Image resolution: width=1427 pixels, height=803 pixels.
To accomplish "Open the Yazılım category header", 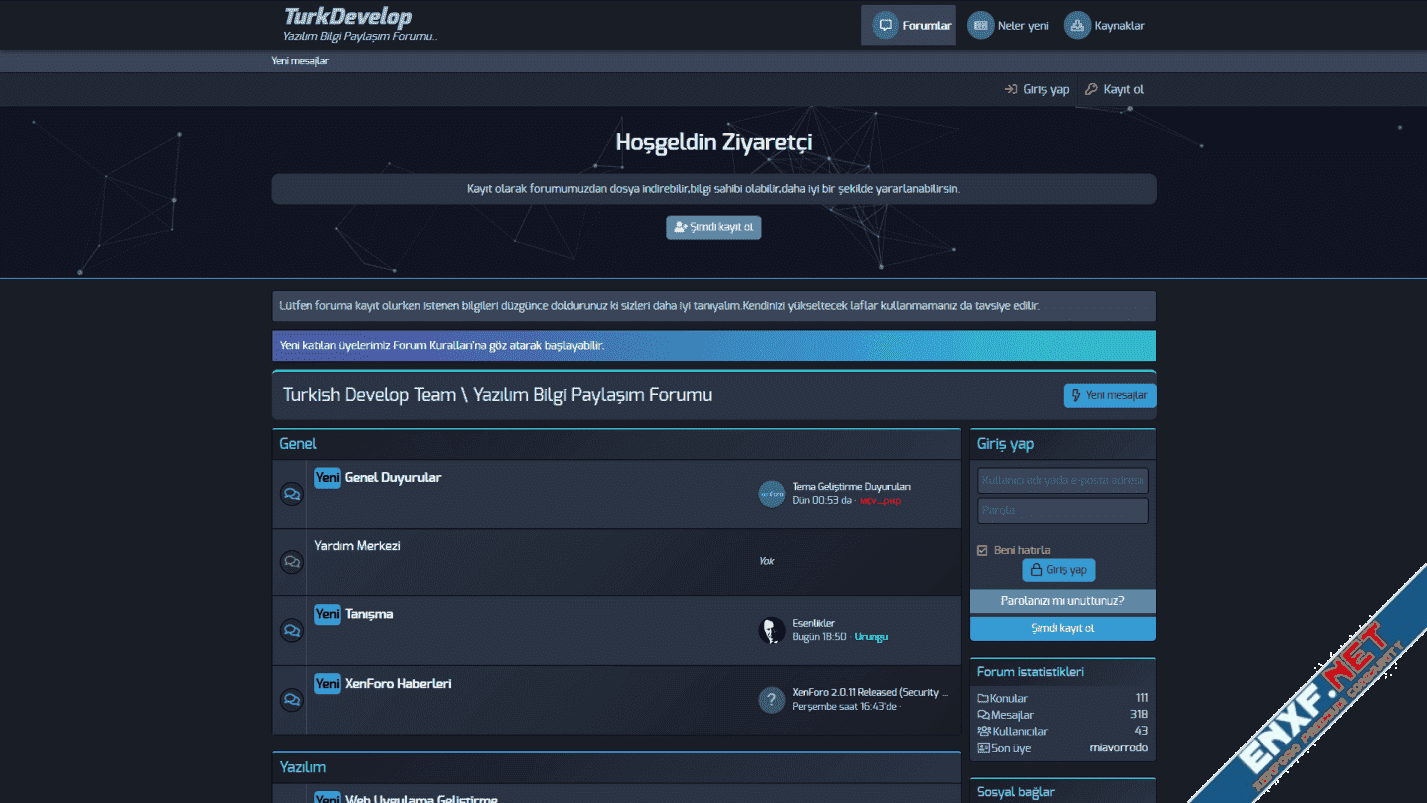I will coord(302,767).
